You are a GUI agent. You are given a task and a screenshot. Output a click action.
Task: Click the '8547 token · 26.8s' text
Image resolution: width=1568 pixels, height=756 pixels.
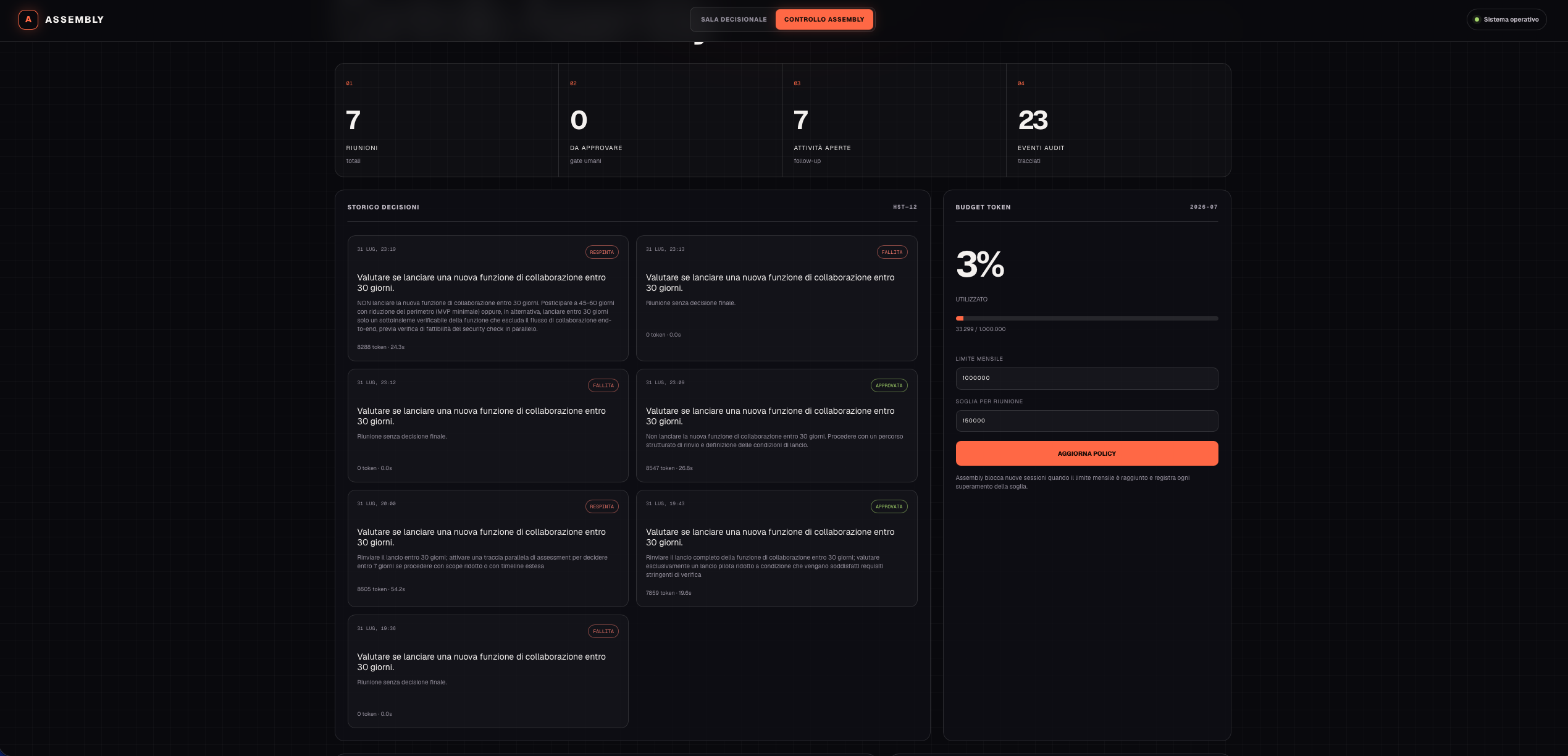669,468
